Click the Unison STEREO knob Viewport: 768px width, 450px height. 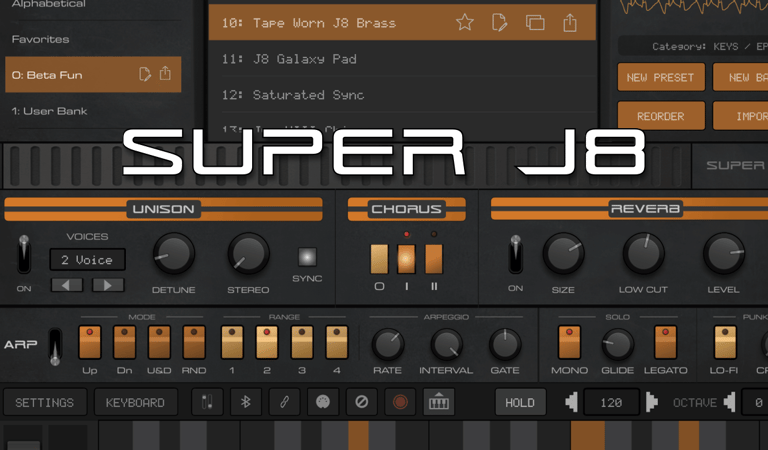(248, 254)
